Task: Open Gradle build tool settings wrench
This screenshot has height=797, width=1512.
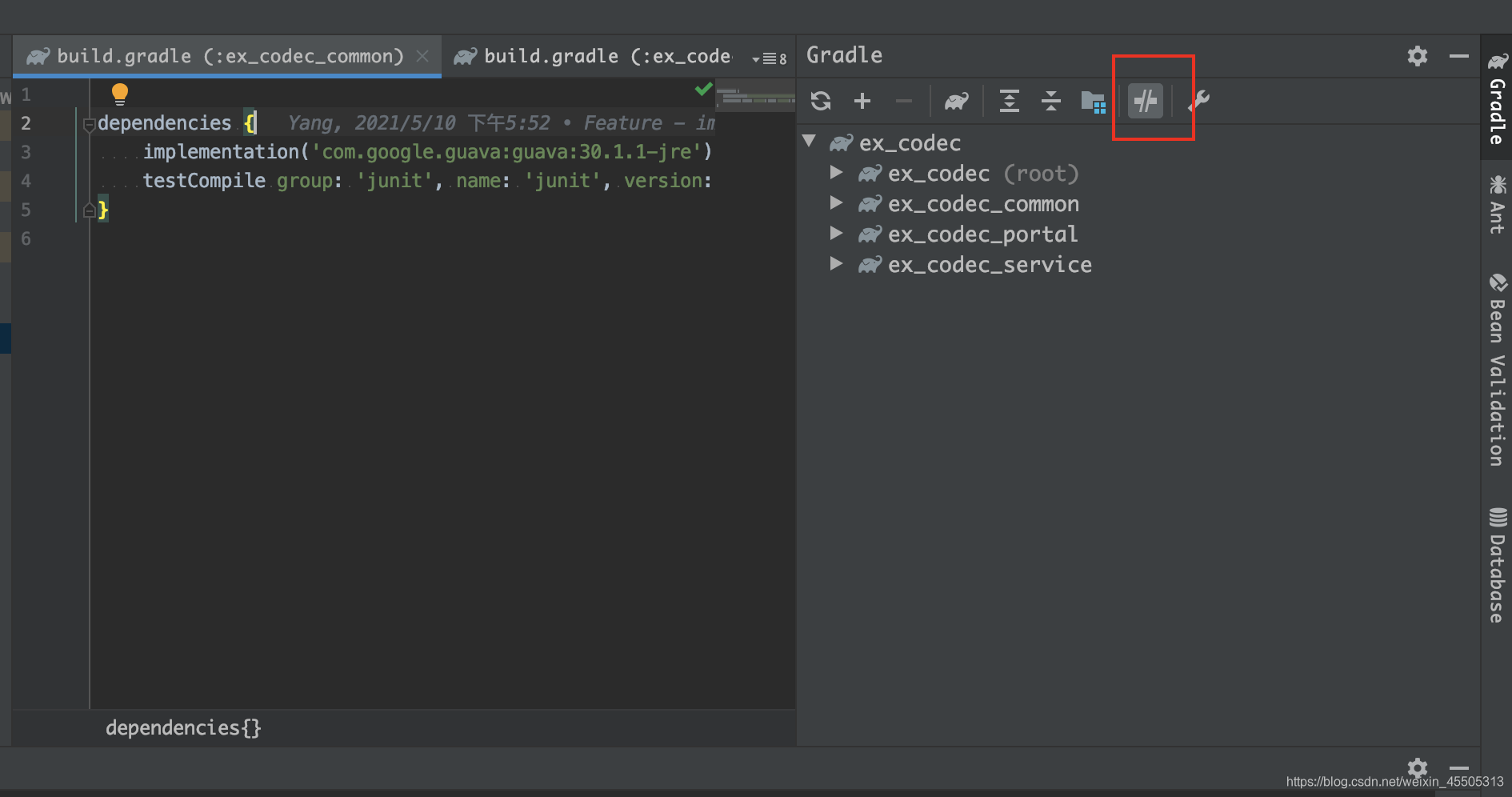Action: tap(1198, 101)
